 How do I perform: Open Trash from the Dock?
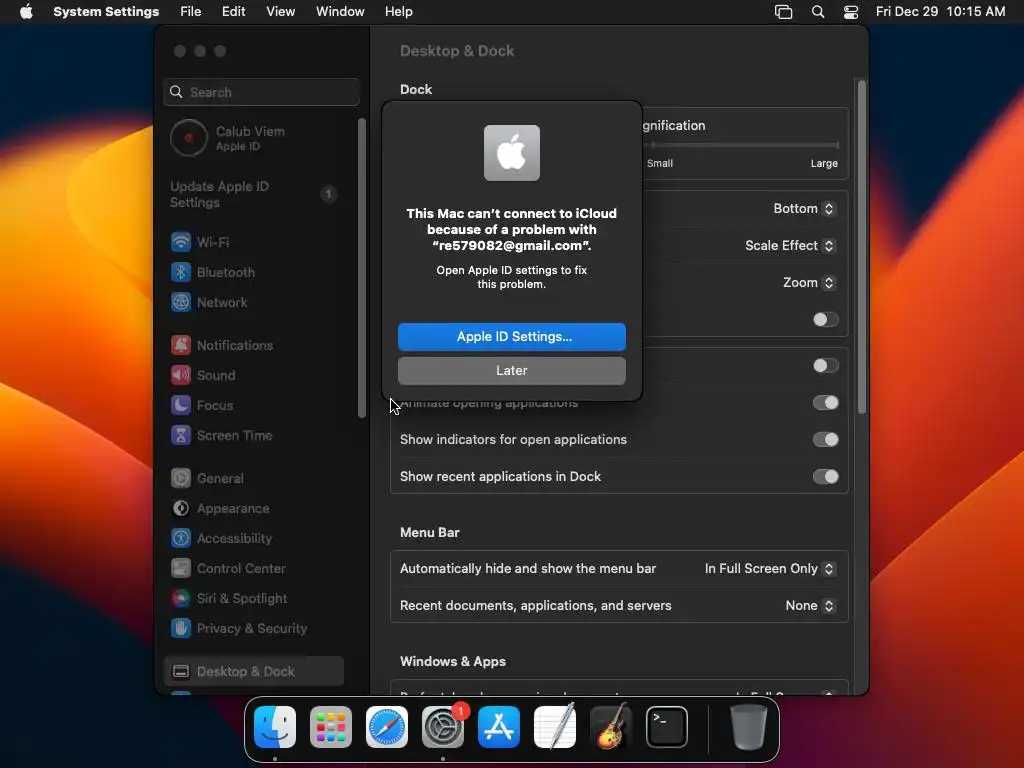tap(748, 727)
